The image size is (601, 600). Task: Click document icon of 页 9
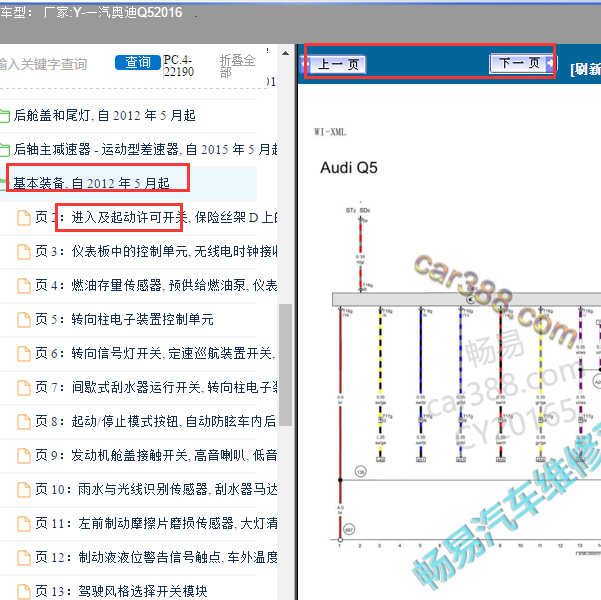pyautogui.click(x=24, y=455)
